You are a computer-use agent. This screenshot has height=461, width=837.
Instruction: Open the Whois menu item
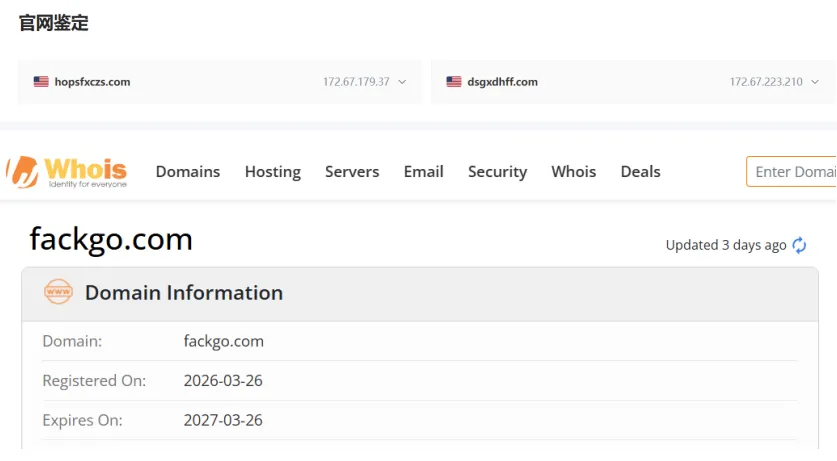point(573,172)
